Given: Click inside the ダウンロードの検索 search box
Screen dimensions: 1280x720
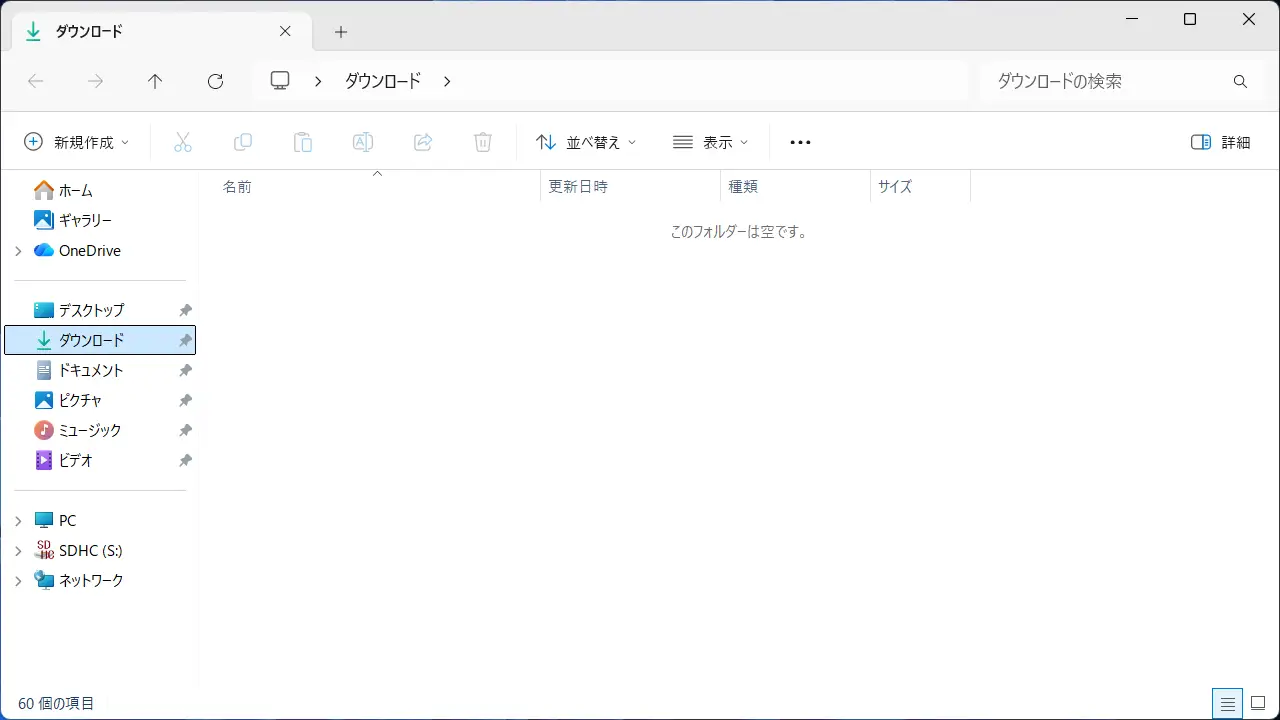Looking at the screenshot, I should [1090, 81].
